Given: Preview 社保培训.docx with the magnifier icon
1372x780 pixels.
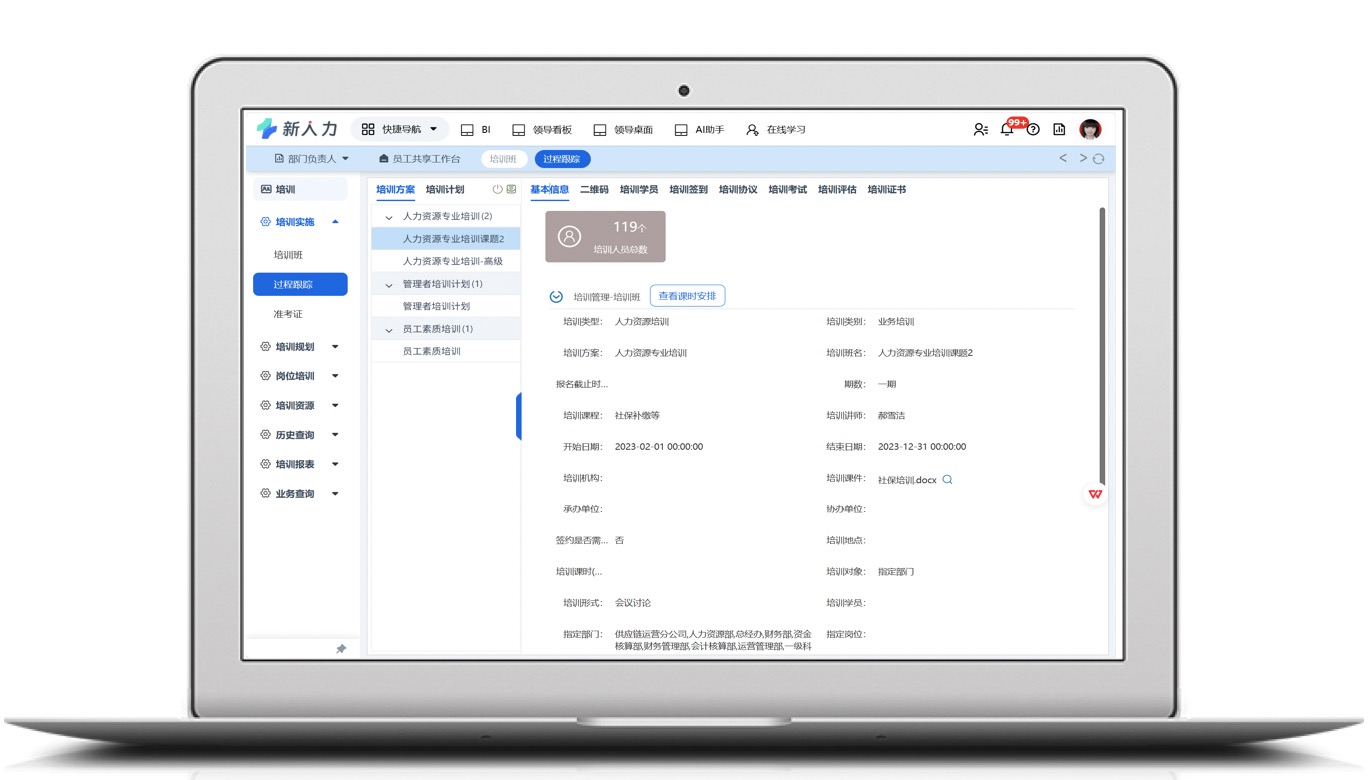Looking at the screenshot, I should [947, 480].
